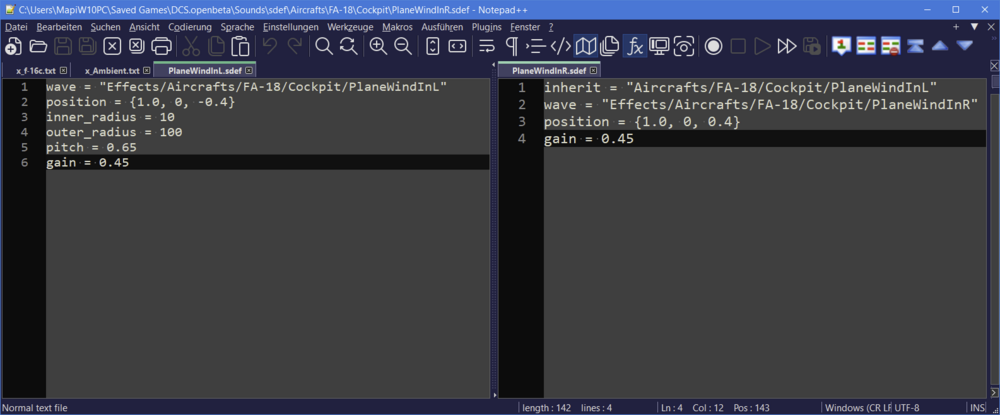
Task: Go to previous difference up arrow
Action: (940, 46)
